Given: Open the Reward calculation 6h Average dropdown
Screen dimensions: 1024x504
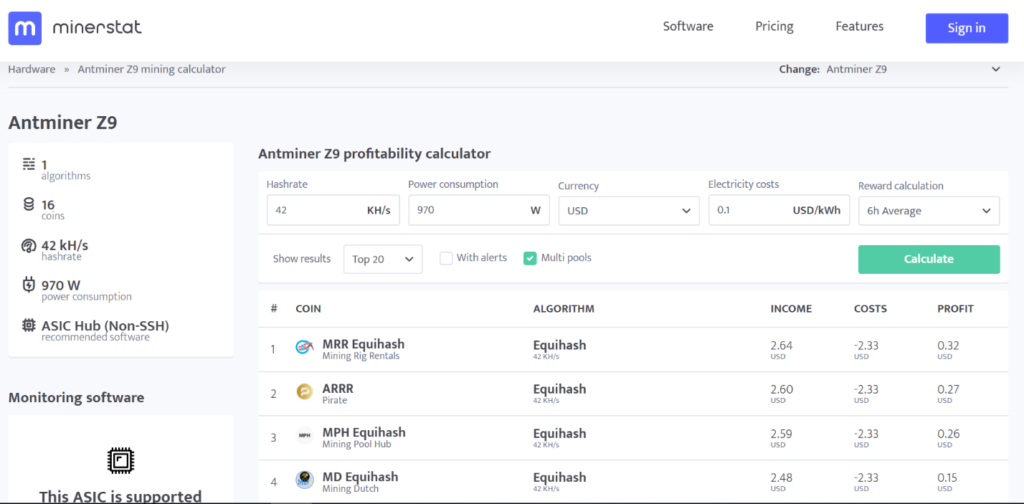Looking at the screenshot, I should (x=929, y=211).
